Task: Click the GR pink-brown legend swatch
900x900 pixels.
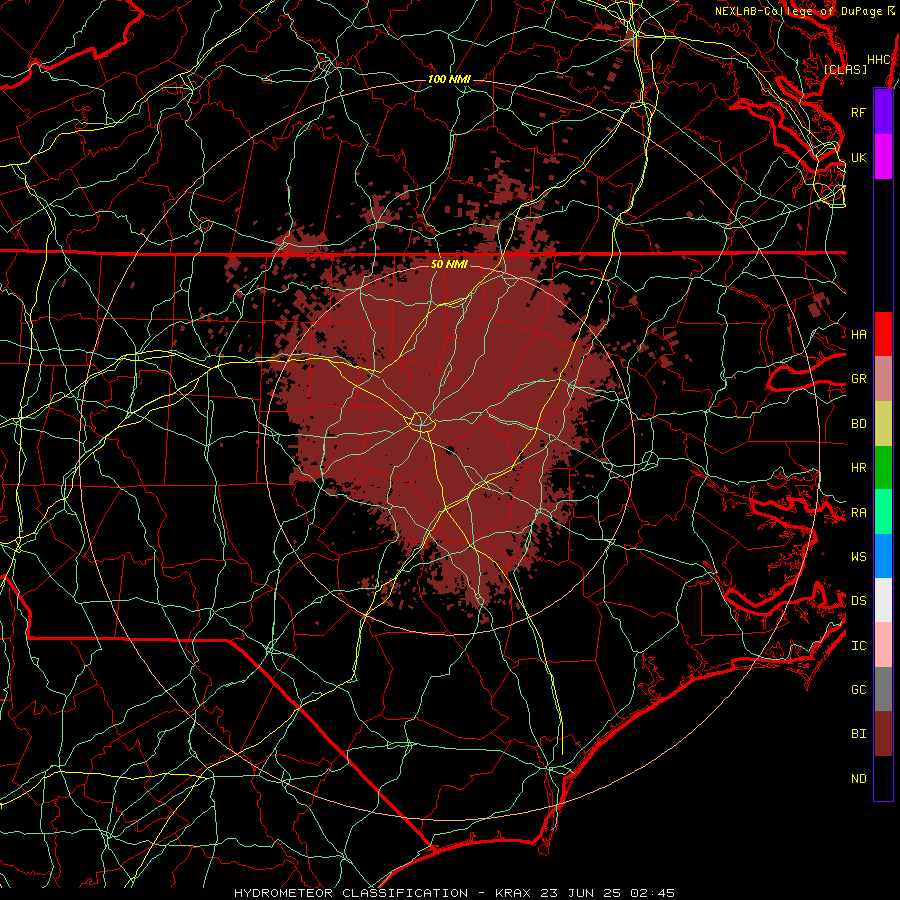Action: (x=883, y=379)
